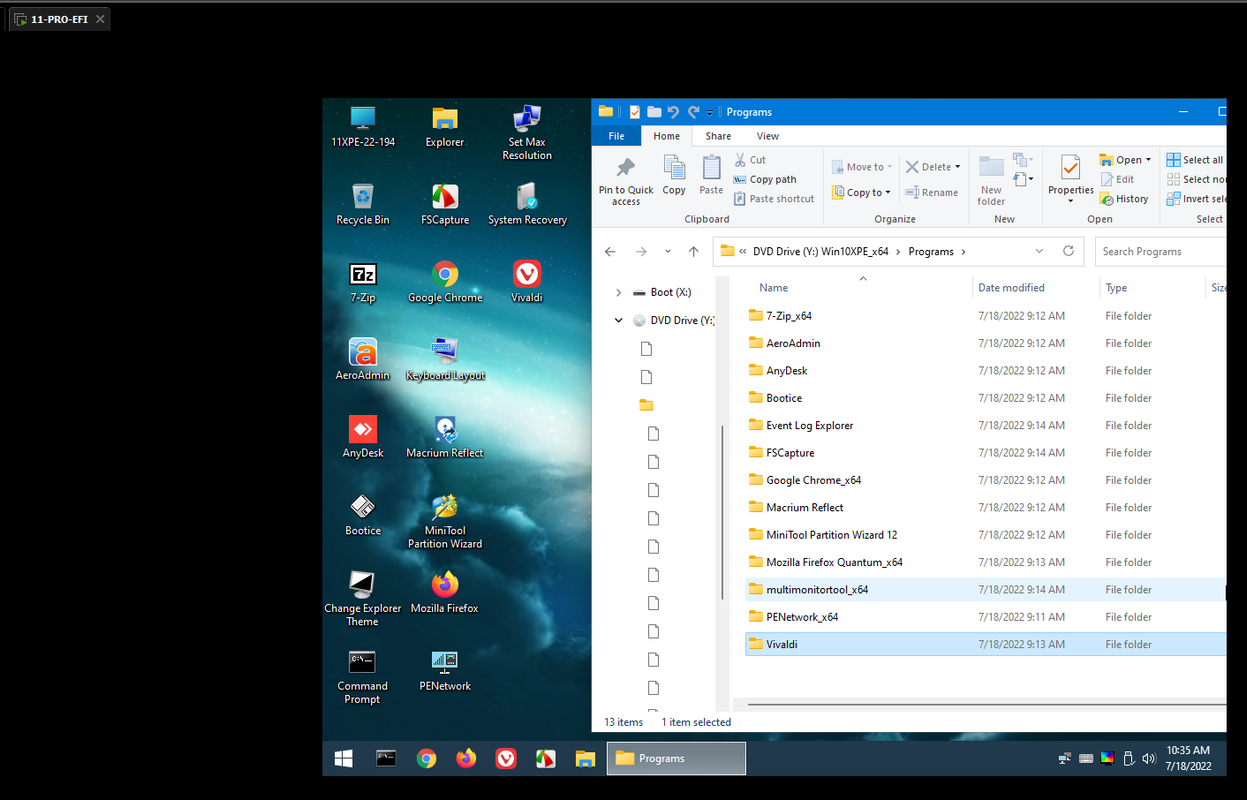
Task: Select the Vivaldi folder row
Action: 985,644
